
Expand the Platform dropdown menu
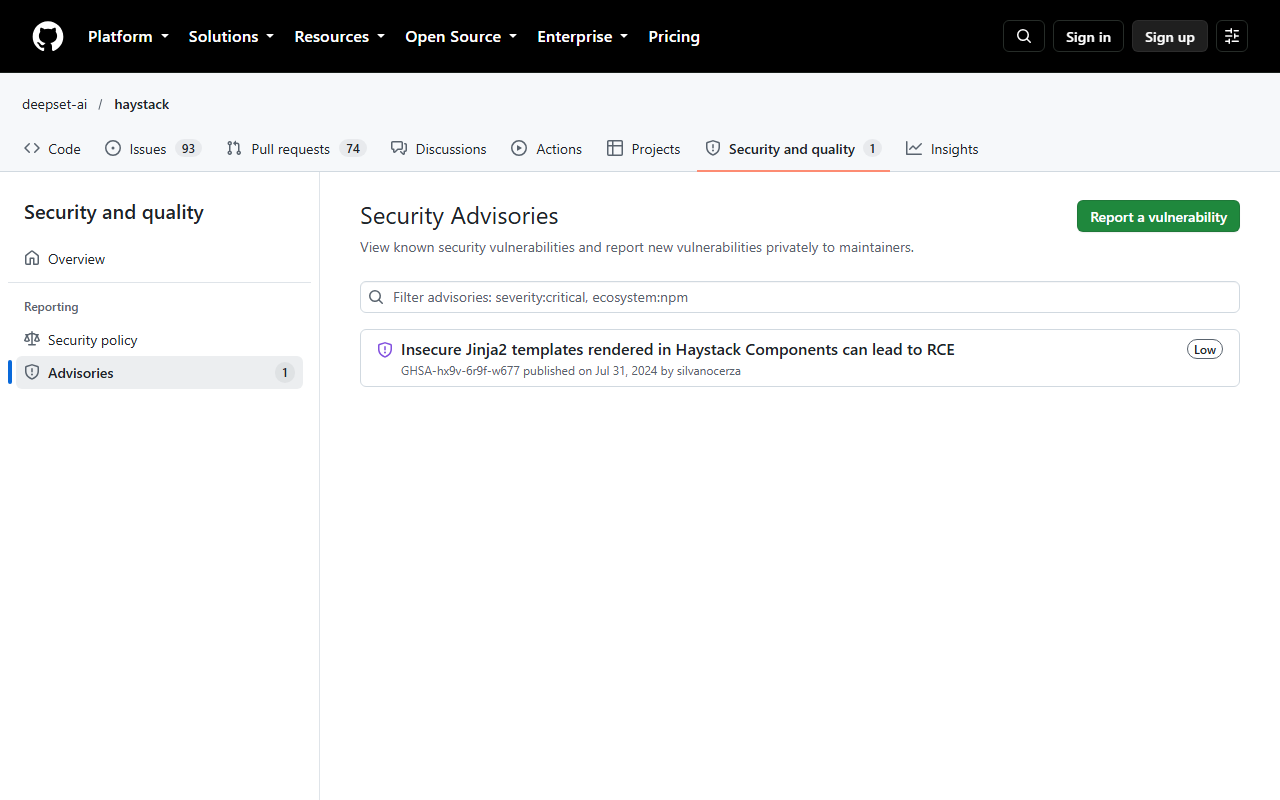128,36
